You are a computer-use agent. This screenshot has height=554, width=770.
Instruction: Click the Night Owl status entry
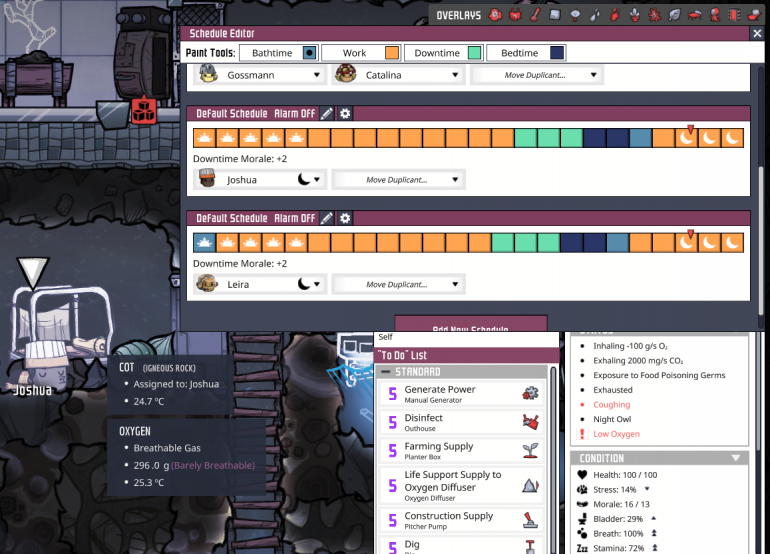pos(612,419)
